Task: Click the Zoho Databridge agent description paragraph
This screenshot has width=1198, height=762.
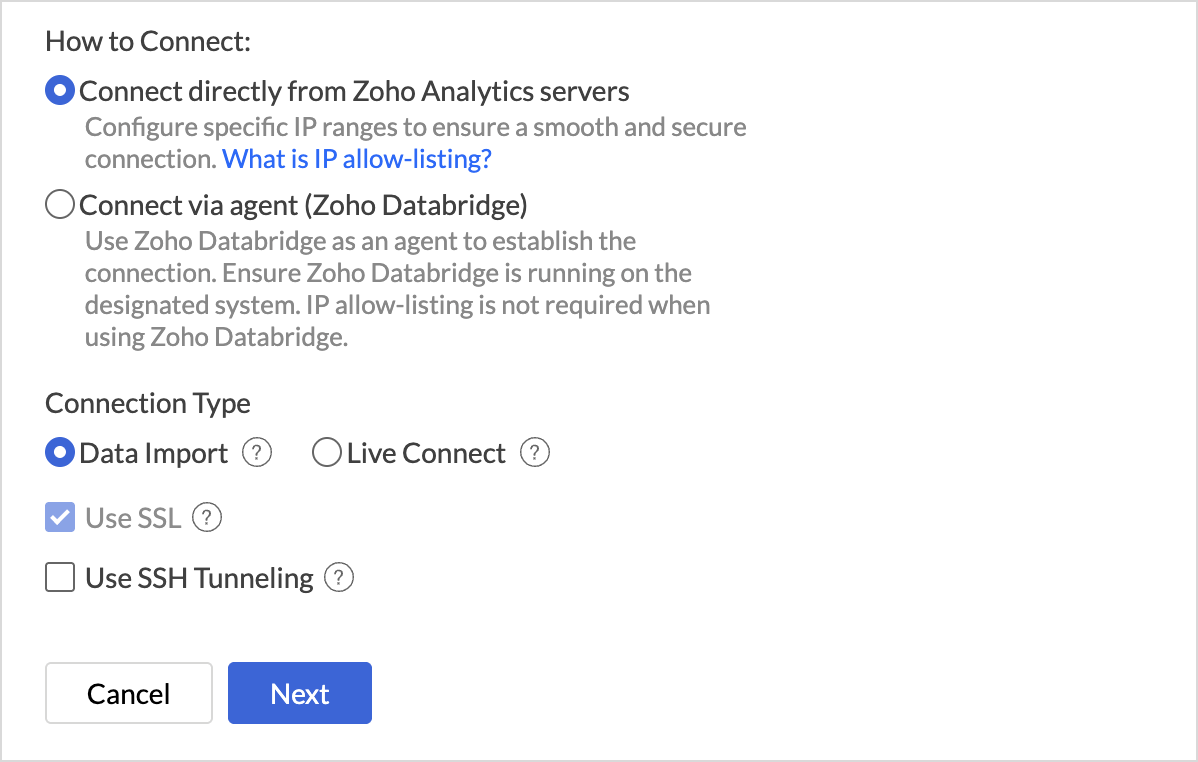Action: click(397, 289)
